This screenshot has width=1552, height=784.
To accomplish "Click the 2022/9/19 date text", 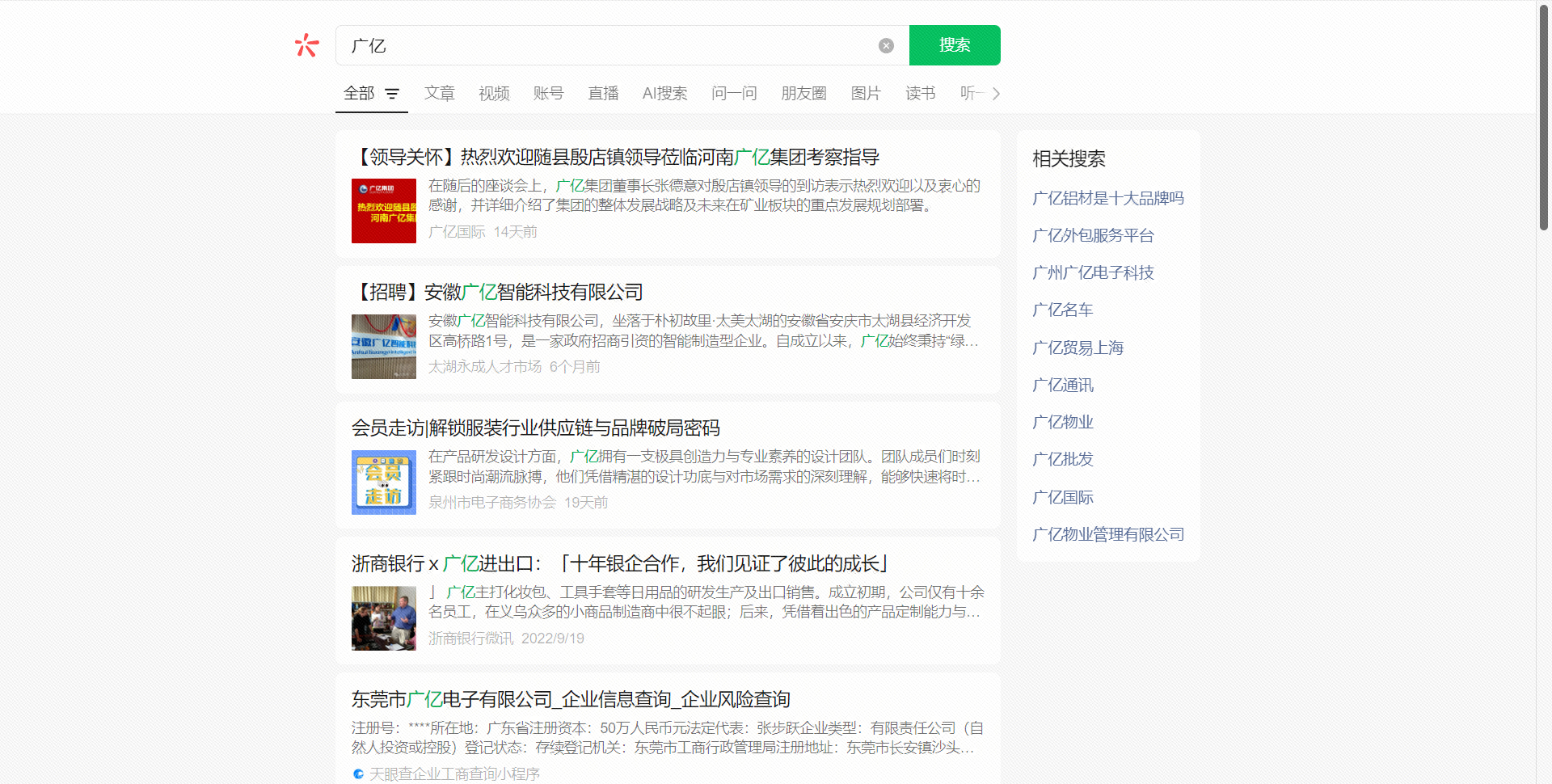I will tap(553, 639).
